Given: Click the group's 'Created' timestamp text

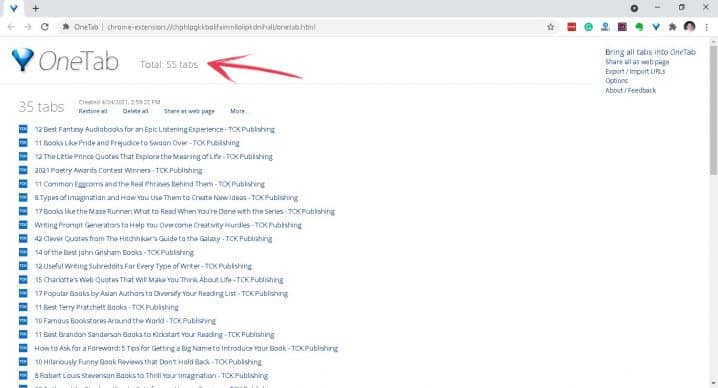Looking at the screenshot, I should point(120,102).
